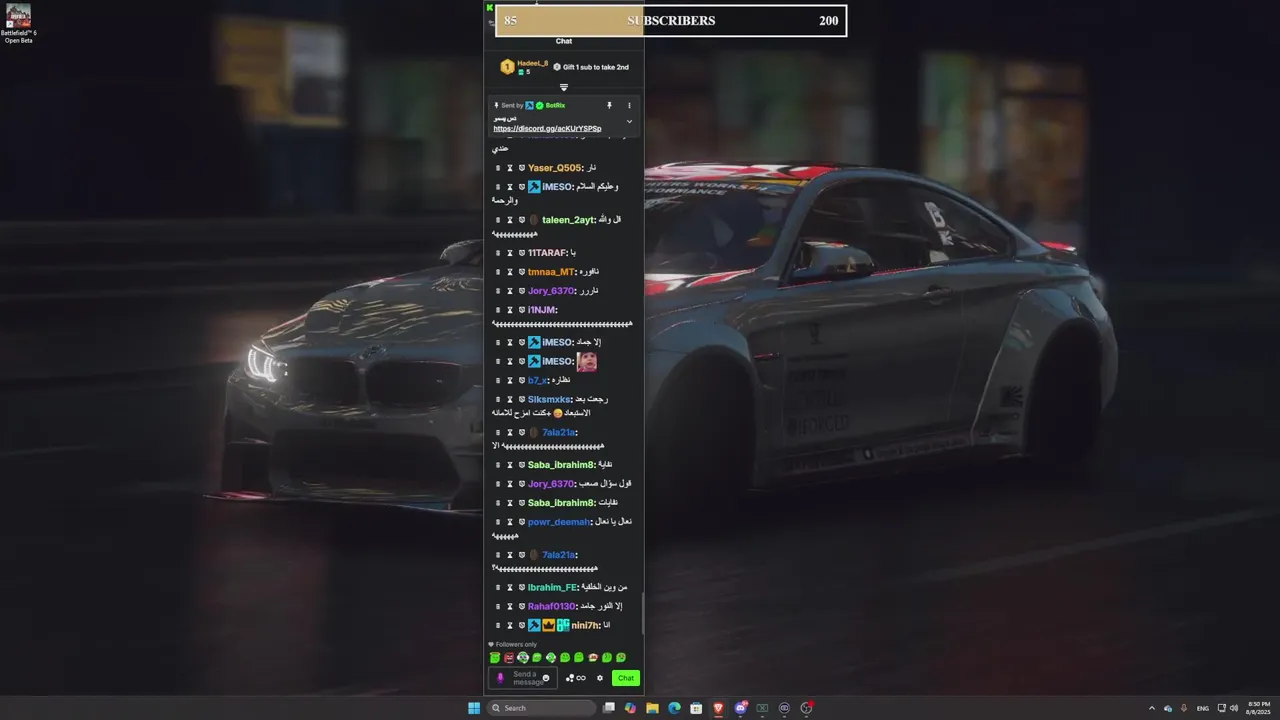Ban user 11TARAF with shield icon
Screen dimensions: 1280x720
tap(522, 253)
